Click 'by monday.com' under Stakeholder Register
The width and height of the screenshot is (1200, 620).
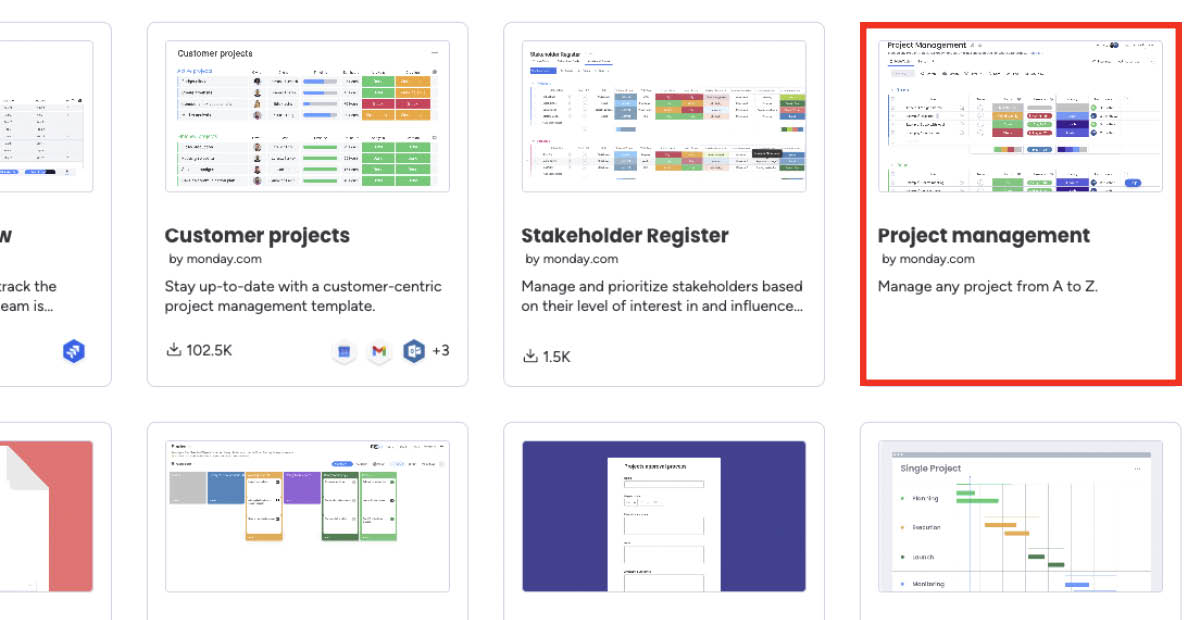[572, 259]
